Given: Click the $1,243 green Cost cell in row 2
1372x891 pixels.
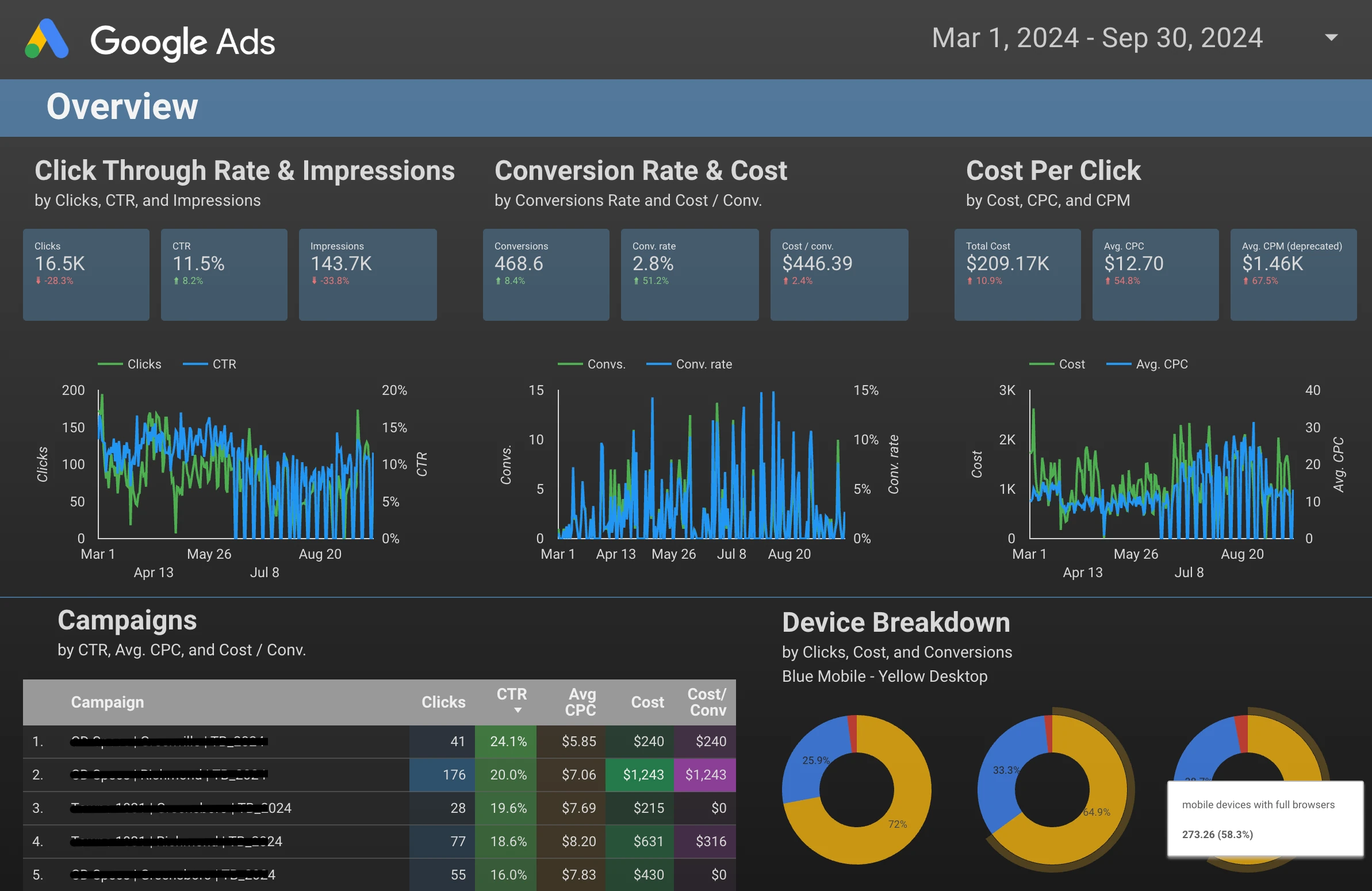Looking at the screenshot, I should [639, 774].
